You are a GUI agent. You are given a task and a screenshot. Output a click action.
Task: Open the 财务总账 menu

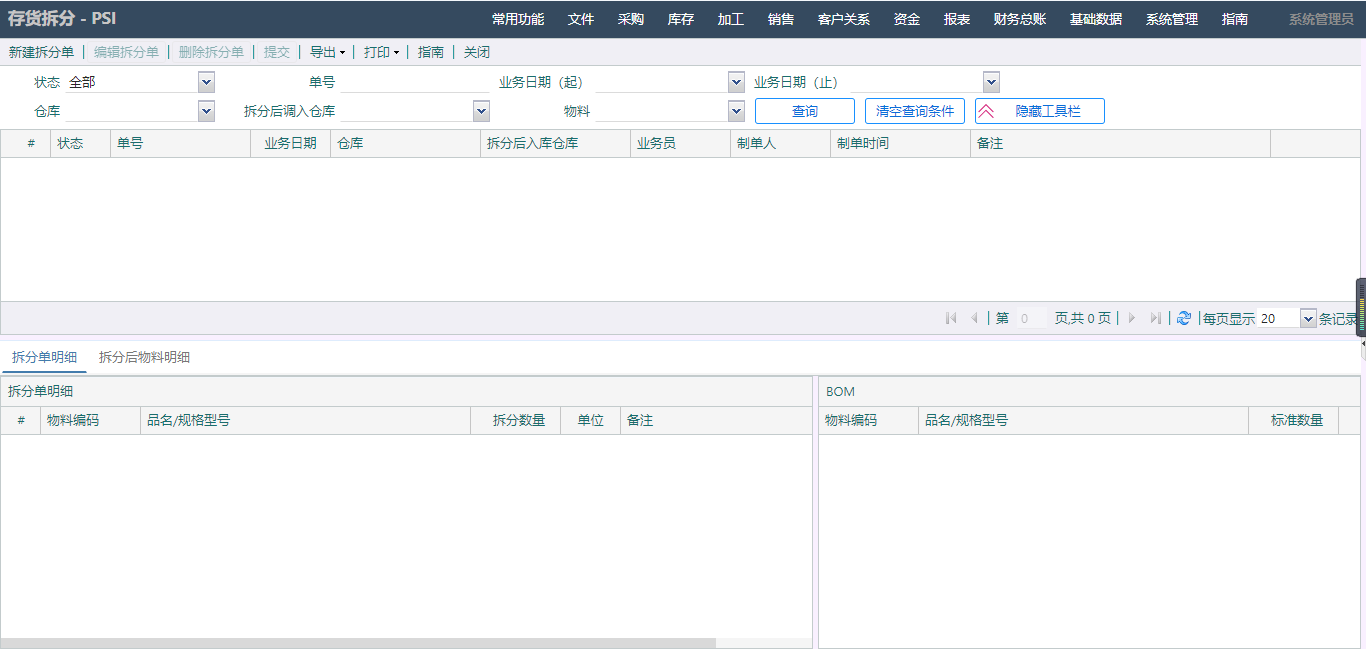(x=1020, y=19)
